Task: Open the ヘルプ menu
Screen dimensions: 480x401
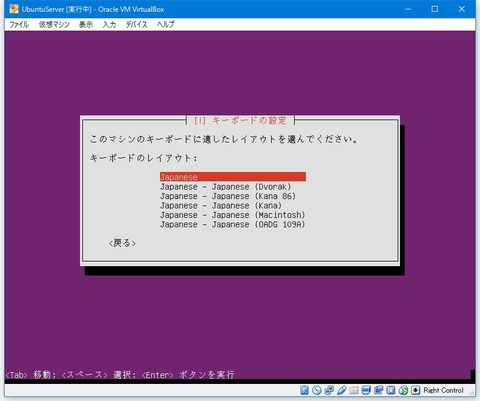Action: point(166,24)
